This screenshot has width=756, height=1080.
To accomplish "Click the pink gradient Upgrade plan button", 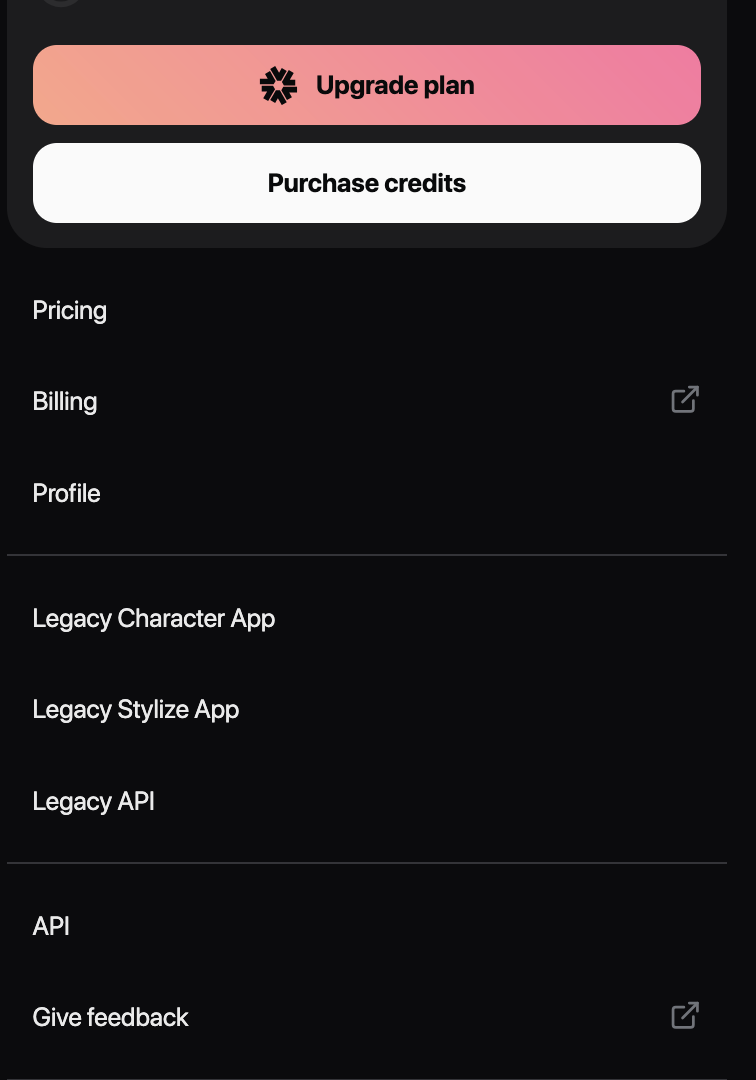I will click(367, 85).
